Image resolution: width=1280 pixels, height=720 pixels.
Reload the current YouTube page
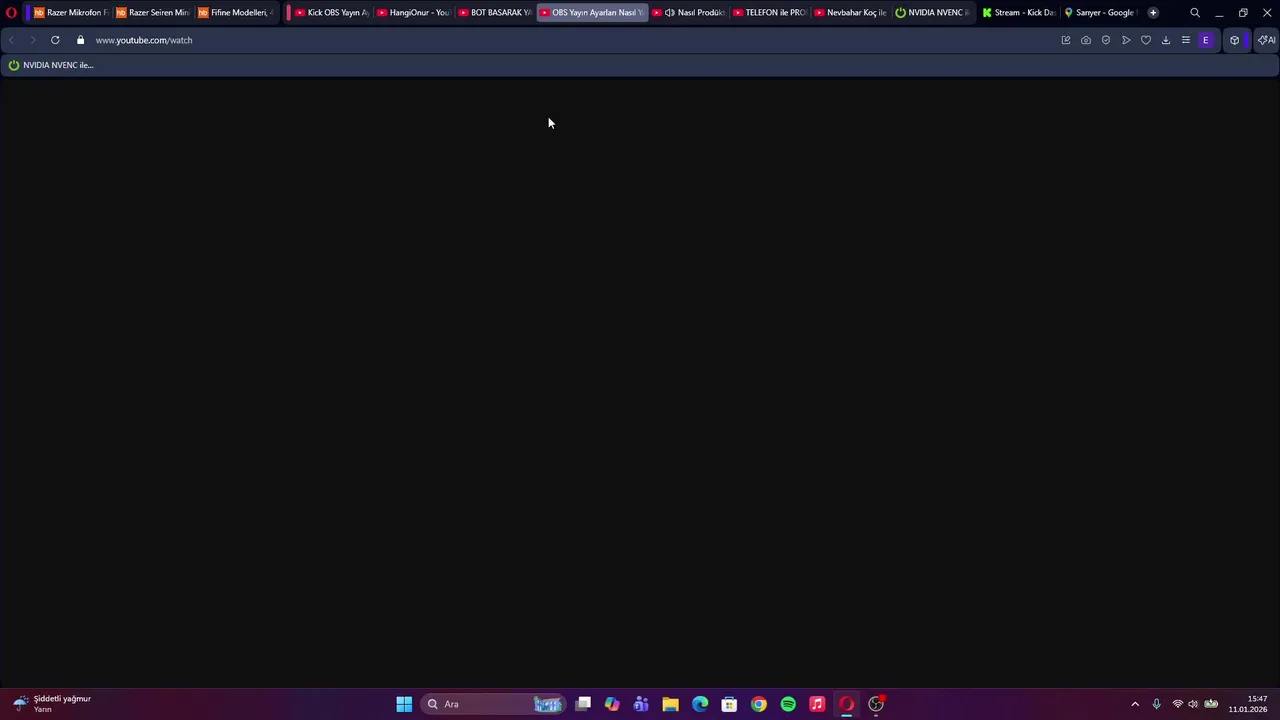[55, 40]
